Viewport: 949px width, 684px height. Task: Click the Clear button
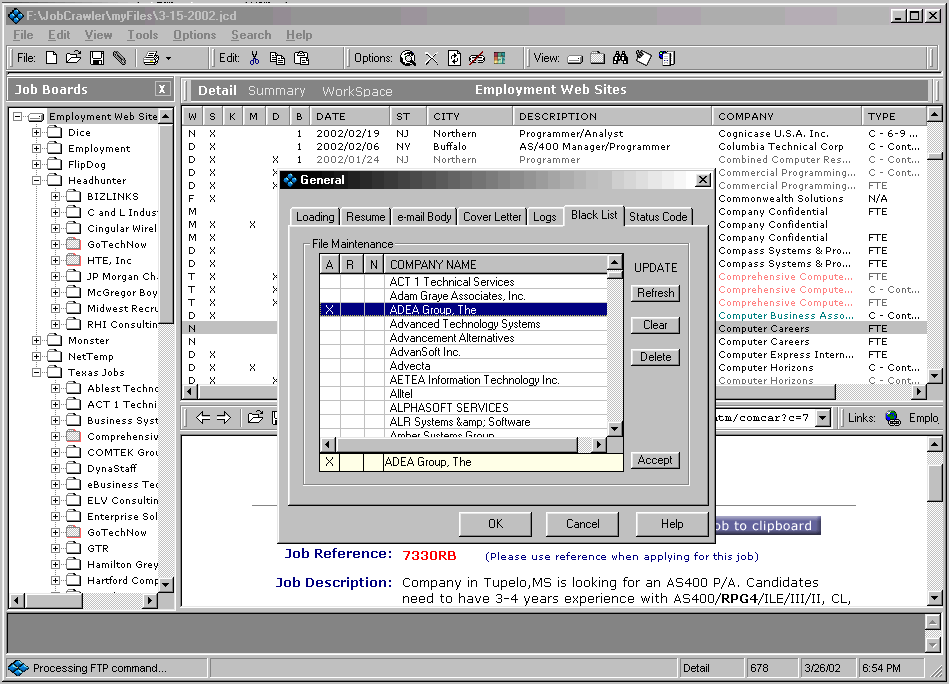(655, 325)
